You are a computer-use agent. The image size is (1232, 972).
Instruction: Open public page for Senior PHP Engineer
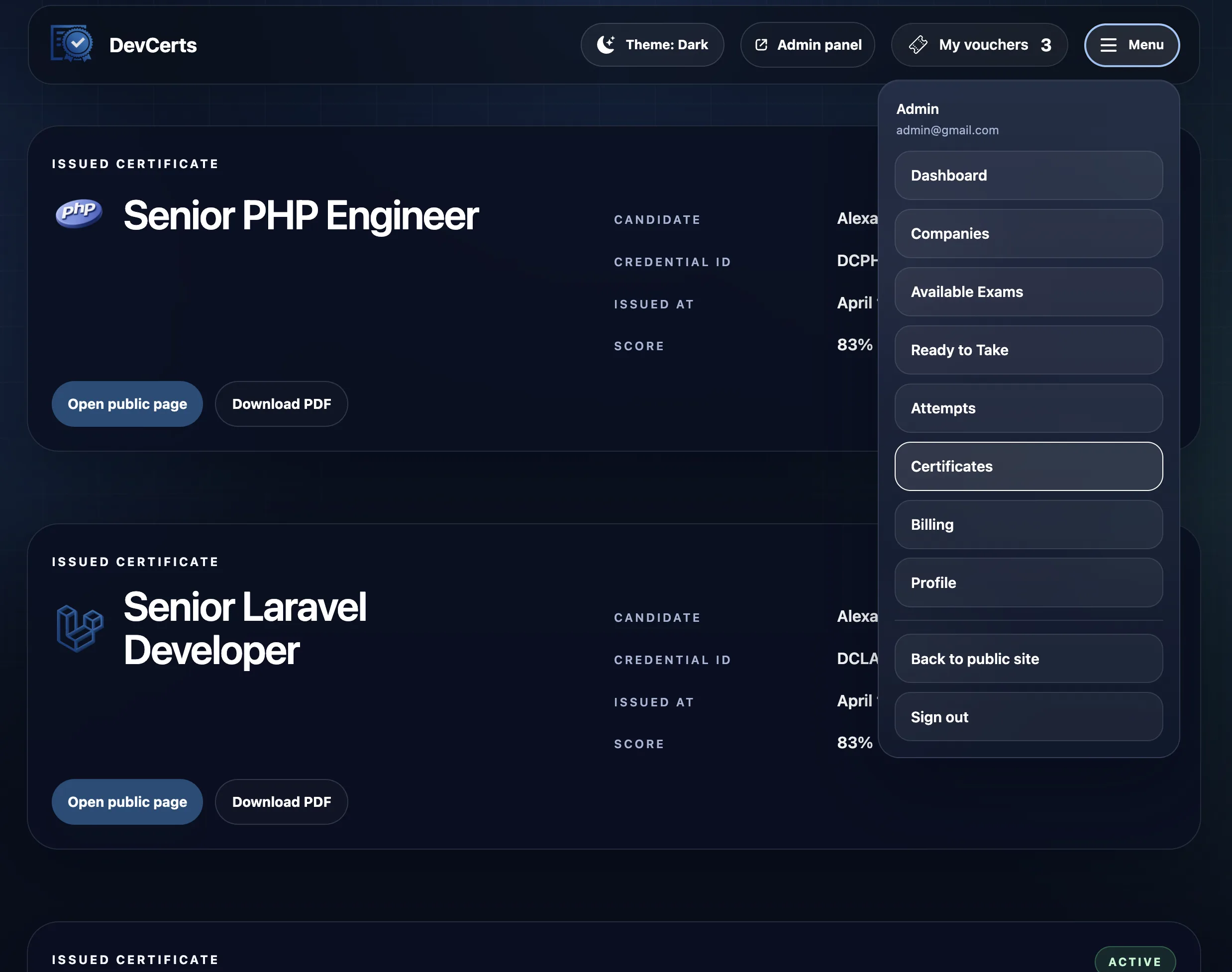(x=127, y=404)
